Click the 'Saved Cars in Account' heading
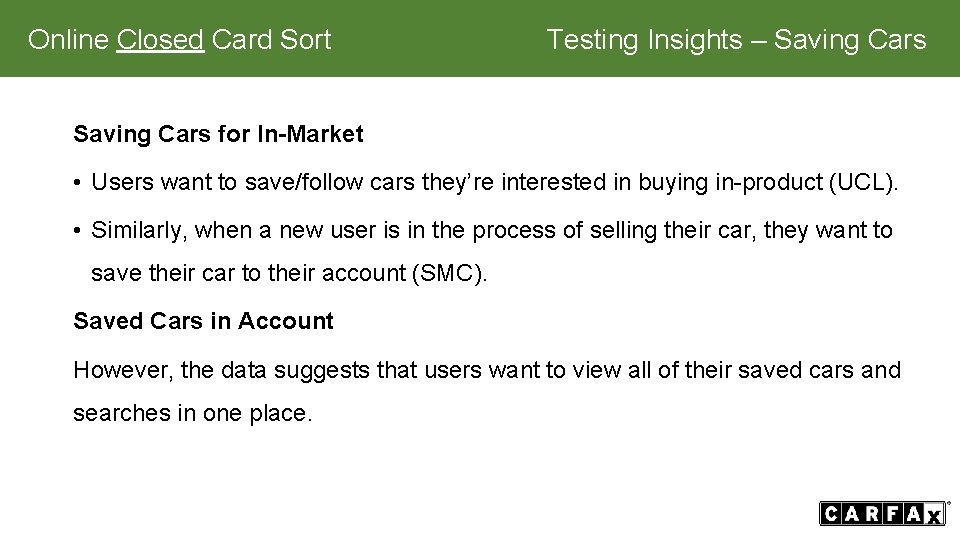 click(203, 321)
